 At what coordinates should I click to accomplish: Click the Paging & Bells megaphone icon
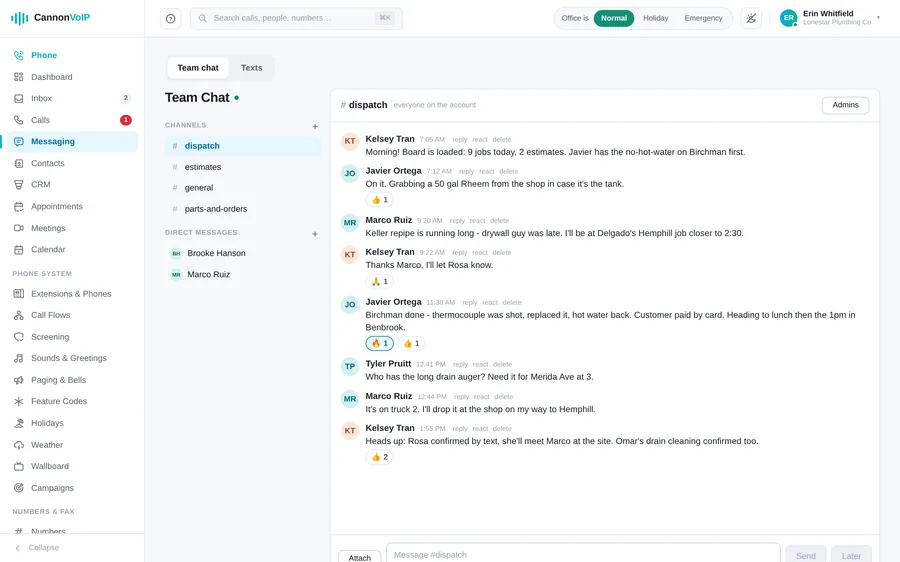point(19,380)
